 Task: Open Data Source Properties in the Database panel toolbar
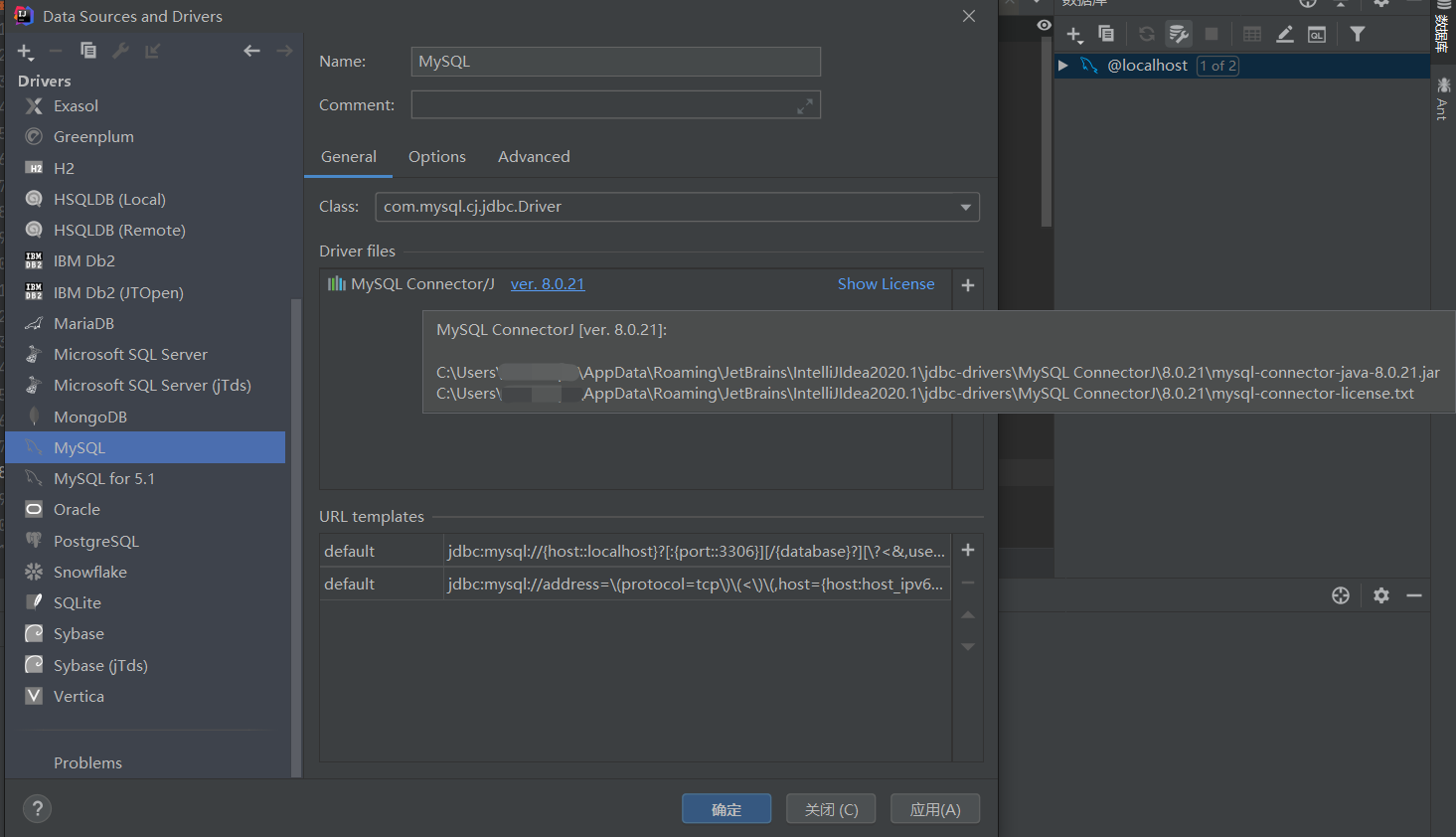1179,34
